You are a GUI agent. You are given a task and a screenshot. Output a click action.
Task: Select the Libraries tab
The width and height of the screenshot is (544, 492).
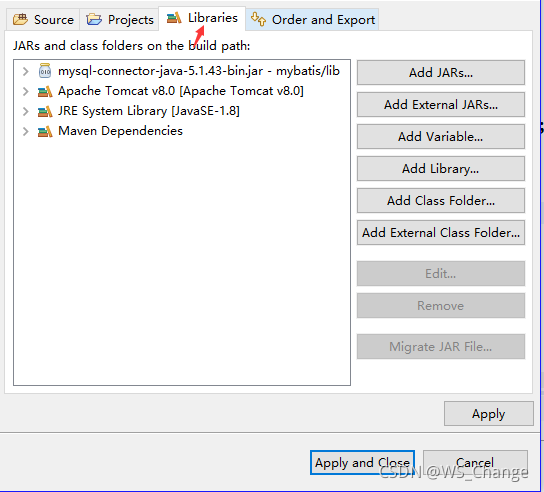pos(202,18)
